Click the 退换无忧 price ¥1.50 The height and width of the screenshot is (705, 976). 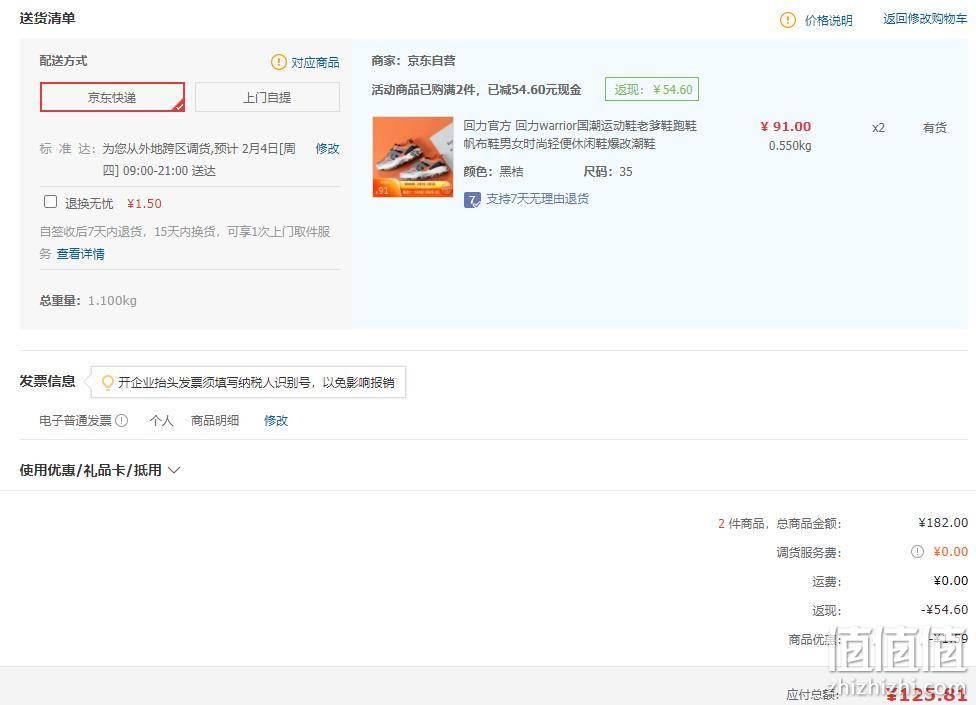point(144,203)
